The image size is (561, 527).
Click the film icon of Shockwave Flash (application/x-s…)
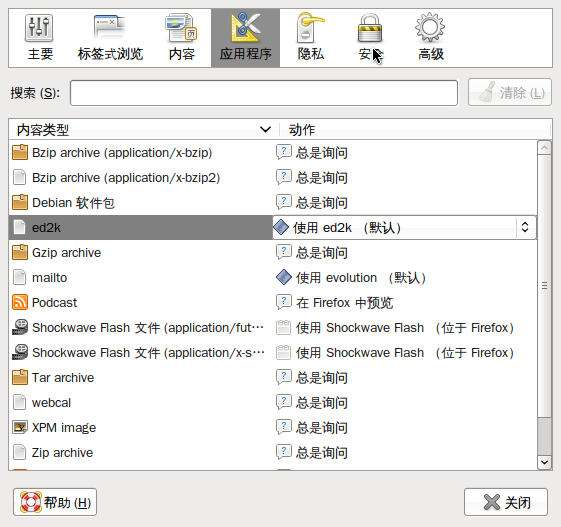pyautogui.click(x=20, y=352)
